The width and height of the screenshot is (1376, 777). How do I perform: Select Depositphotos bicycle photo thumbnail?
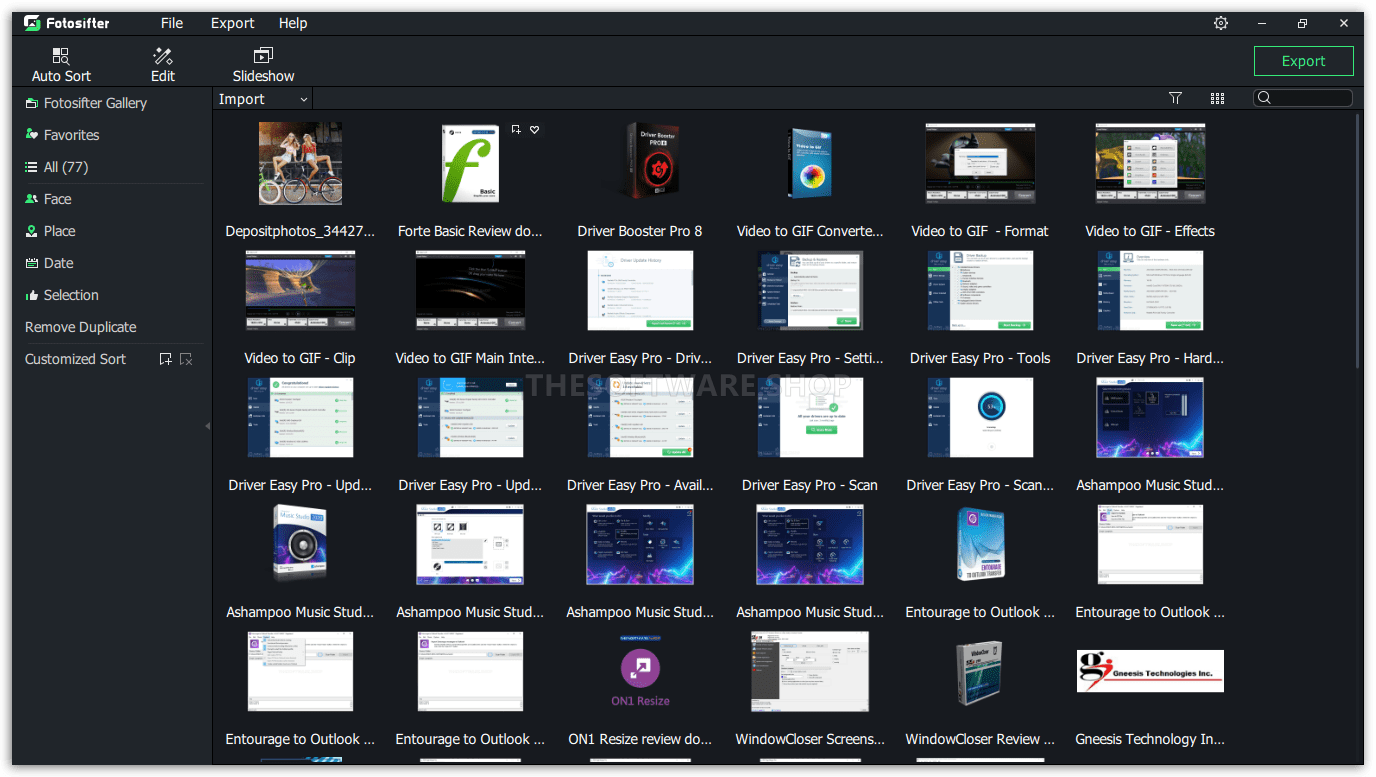pos(300,163)
